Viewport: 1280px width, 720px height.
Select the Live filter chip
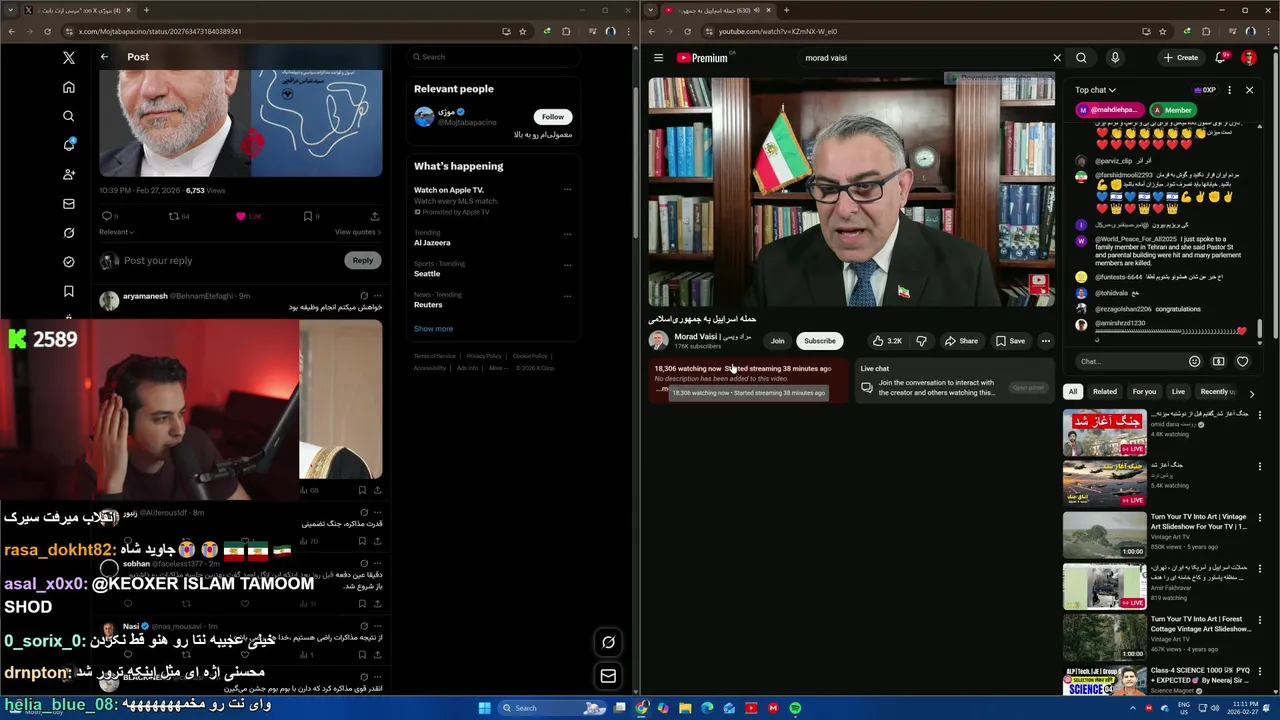tap(1178, 392)
